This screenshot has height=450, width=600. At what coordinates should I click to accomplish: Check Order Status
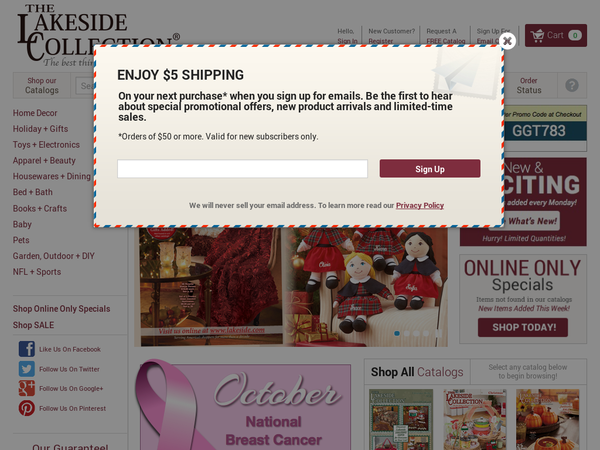[x=529, y=85]
